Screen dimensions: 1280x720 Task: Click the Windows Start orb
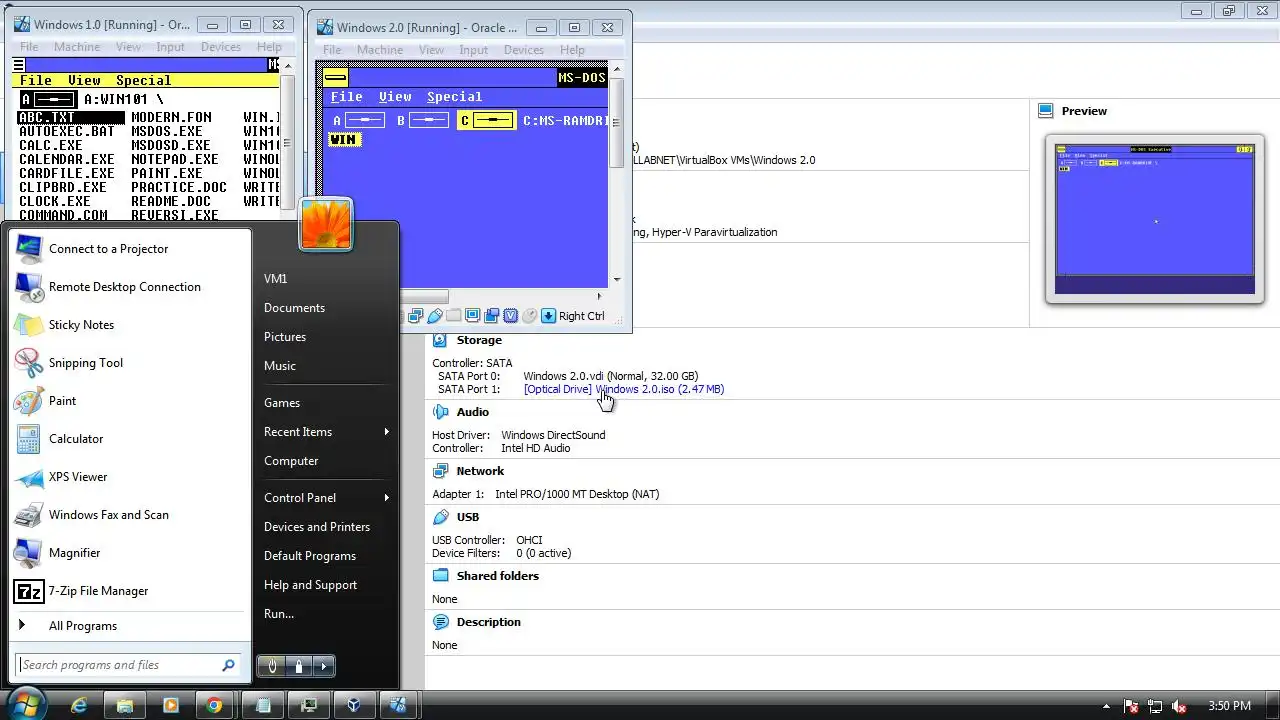[x=28, y=703]
